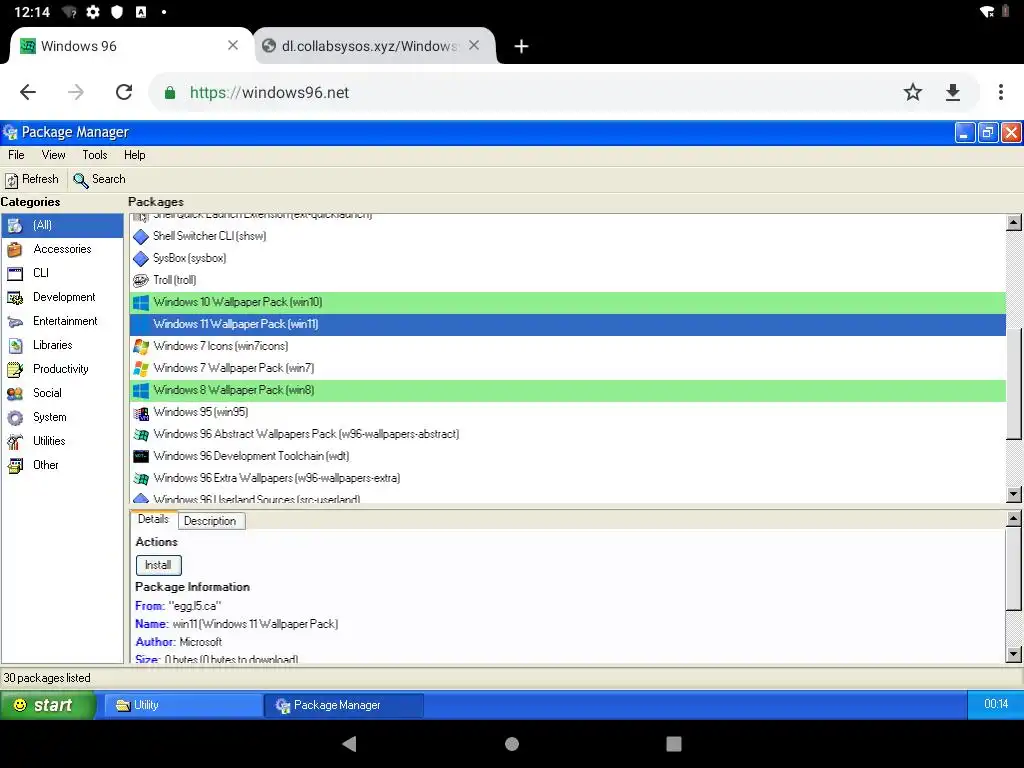
Task: Click the Windows 96 Development Toolchain icon
Action: 140,456
